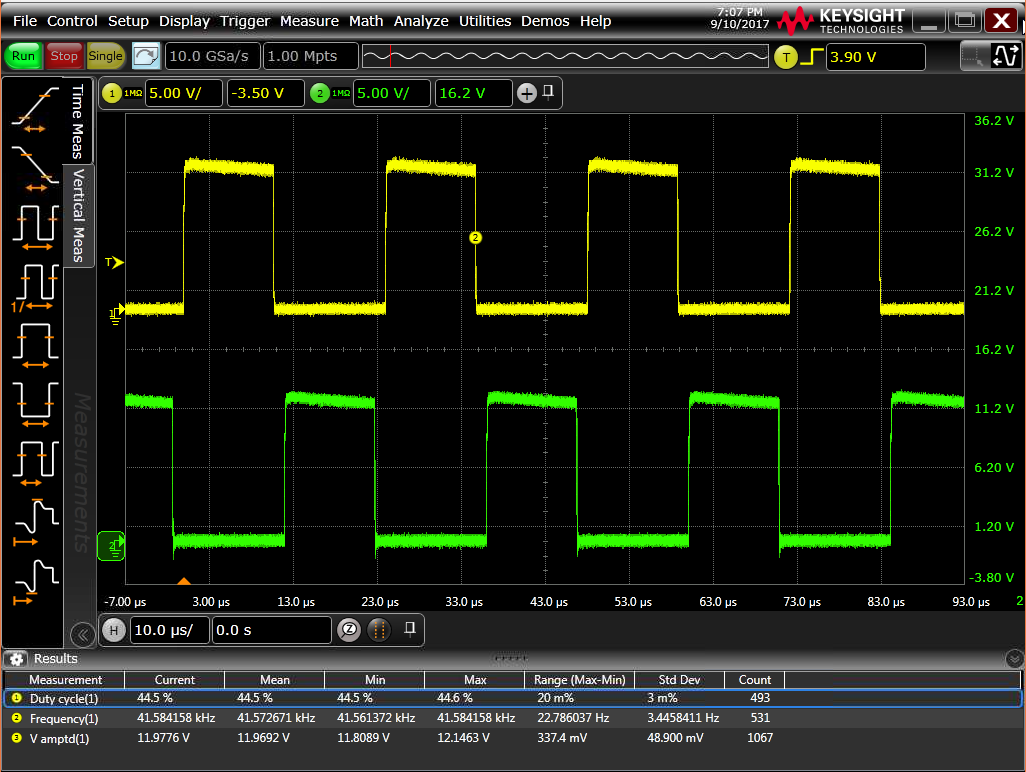The height and width of the screenshot is (772, 1026).
Task: Select the bottom-most measurement icon in the sidebar
Action: [35, 582]
